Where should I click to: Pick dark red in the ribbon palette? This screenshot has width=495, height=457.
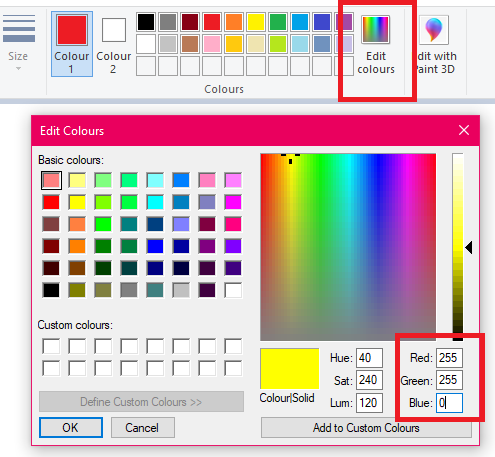point(190,22)
